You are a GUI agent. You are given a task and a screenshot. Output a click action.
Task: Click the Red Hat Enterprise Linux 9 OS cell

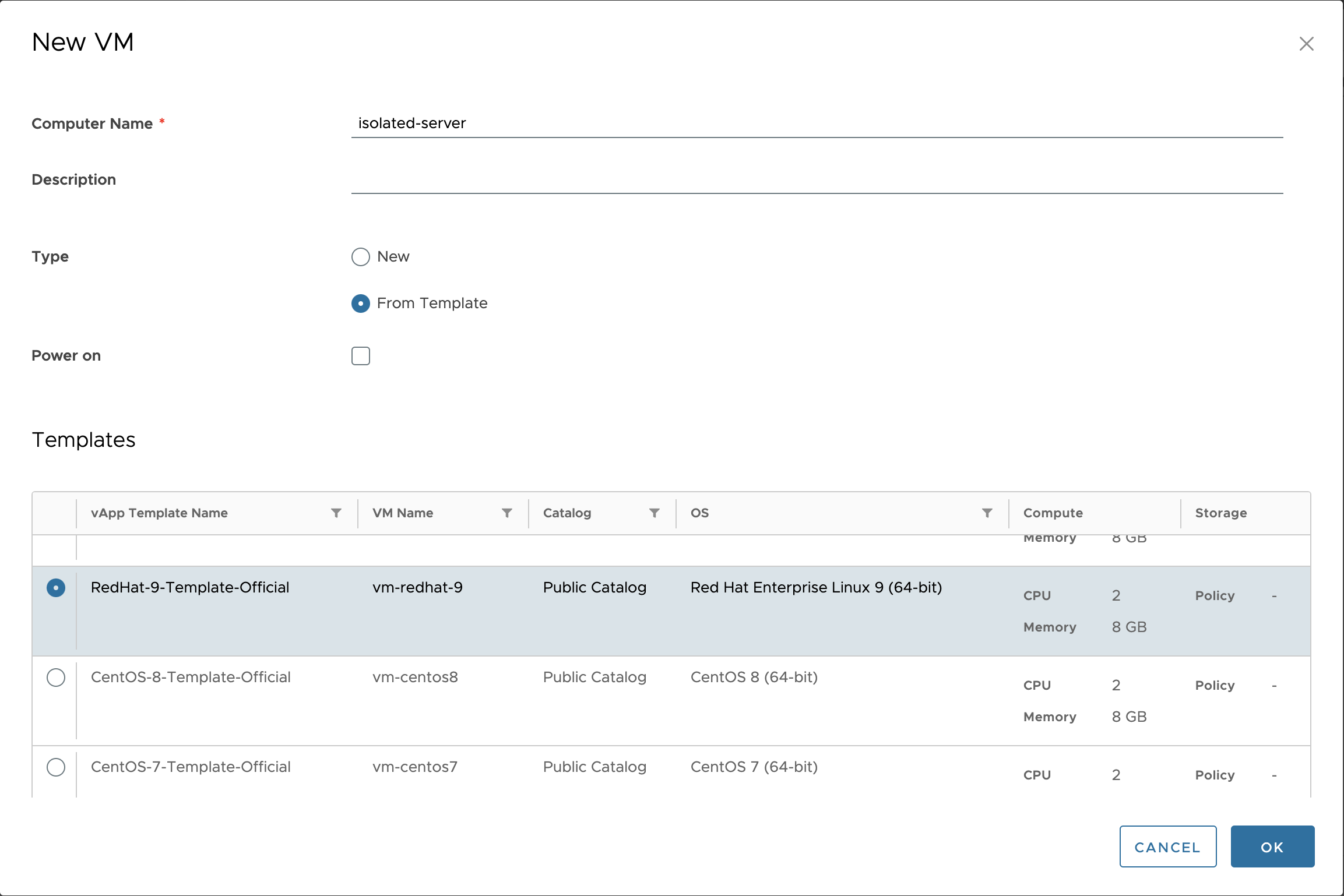(x=816, y=587)
